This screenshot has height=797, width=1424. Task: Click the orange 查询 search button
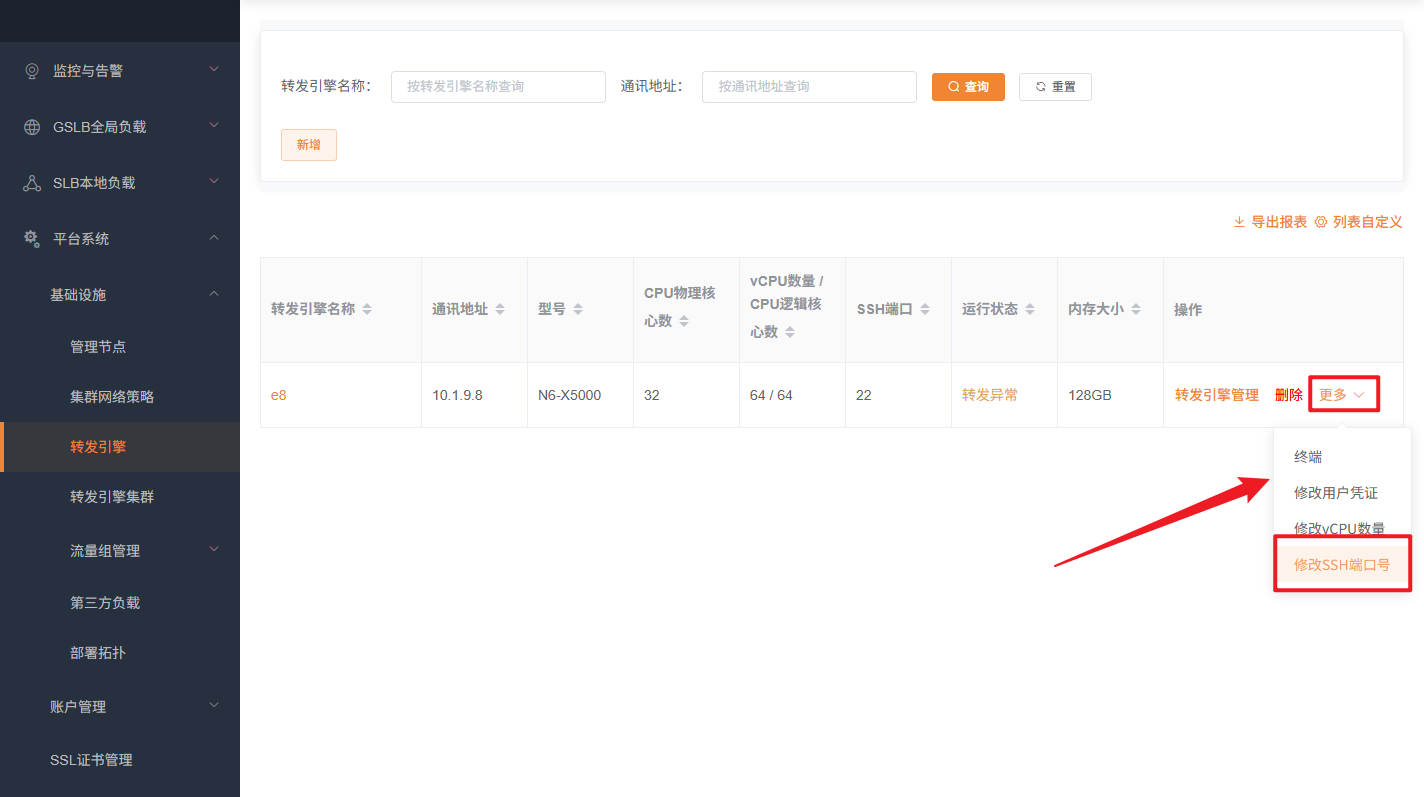tap(968, 87)
